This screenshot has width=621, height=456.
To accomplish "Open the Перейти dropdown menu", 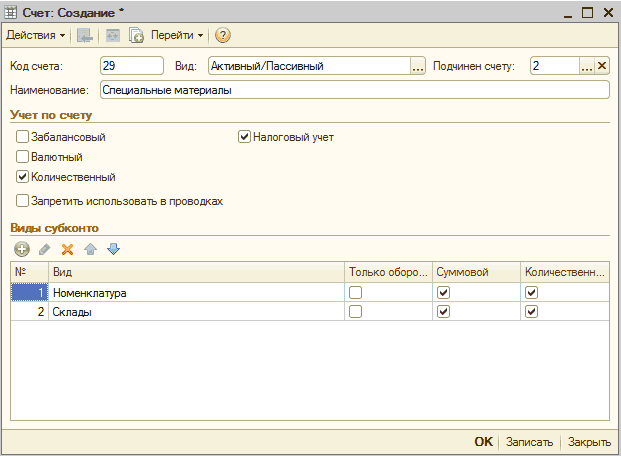I will click(x=177, y=35).
